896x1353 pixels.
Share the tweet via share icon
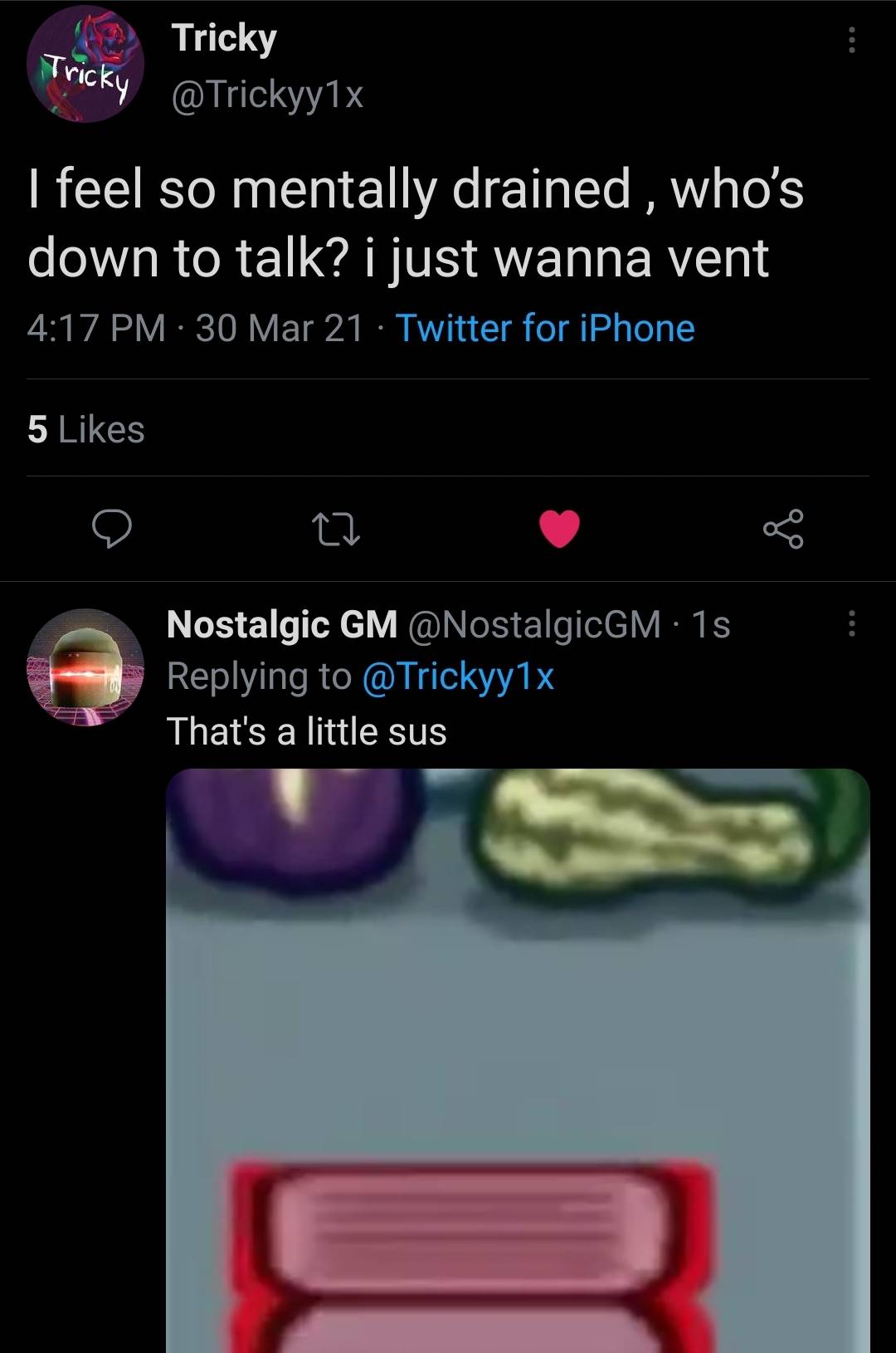coord(782,529)
